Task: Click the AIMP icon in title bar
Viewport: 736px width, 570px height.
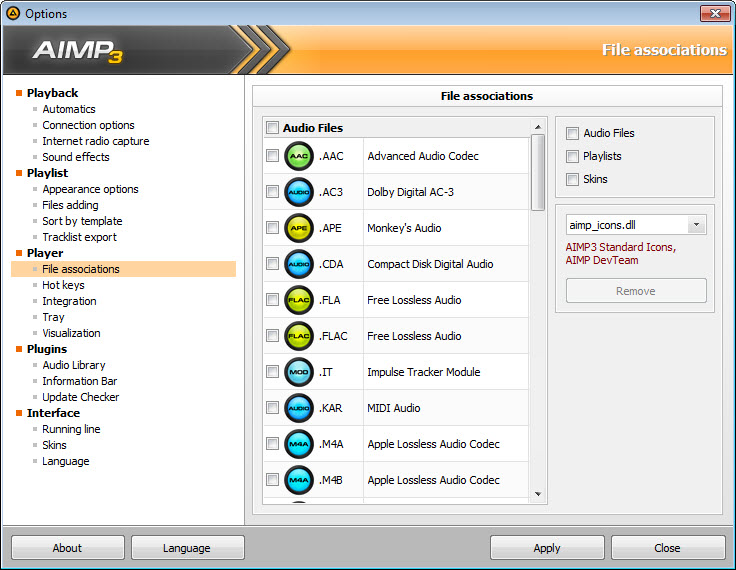Action: coord(13,14)
